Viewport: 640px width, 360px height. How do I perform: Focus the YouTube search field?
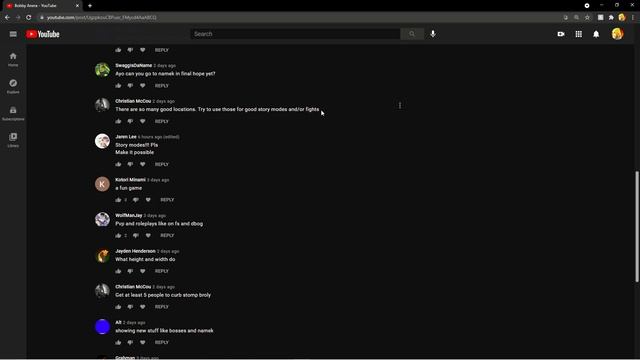coord(296,34)
